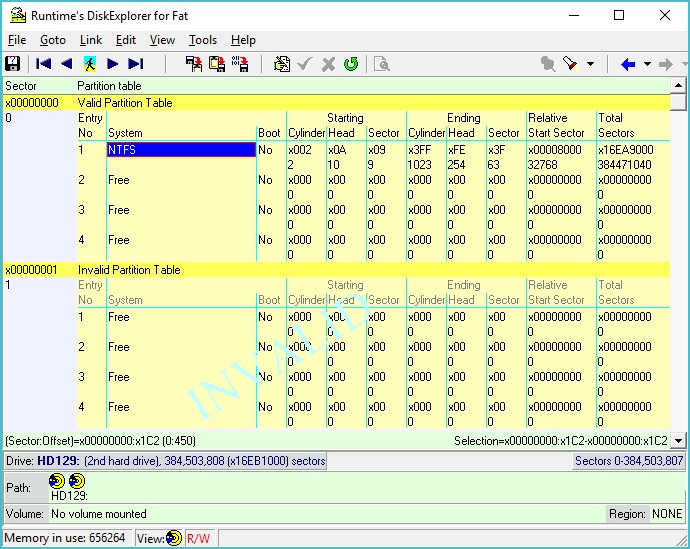Open the Goto menu
This screenshot has width=690, height=549.
53,40
